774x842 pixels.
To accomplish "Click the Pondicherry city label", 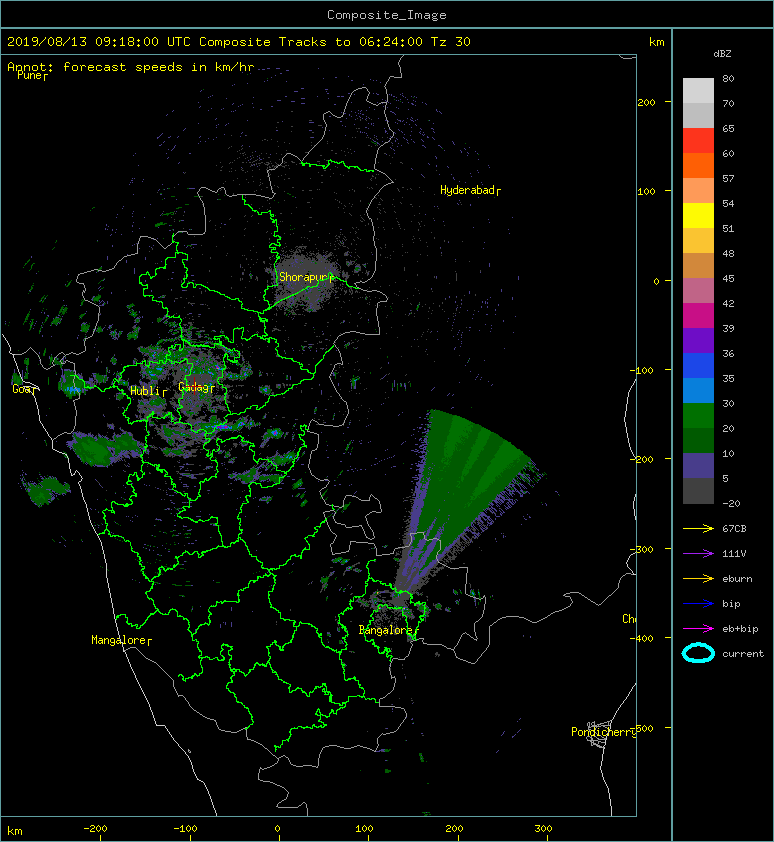I will 603,732.
